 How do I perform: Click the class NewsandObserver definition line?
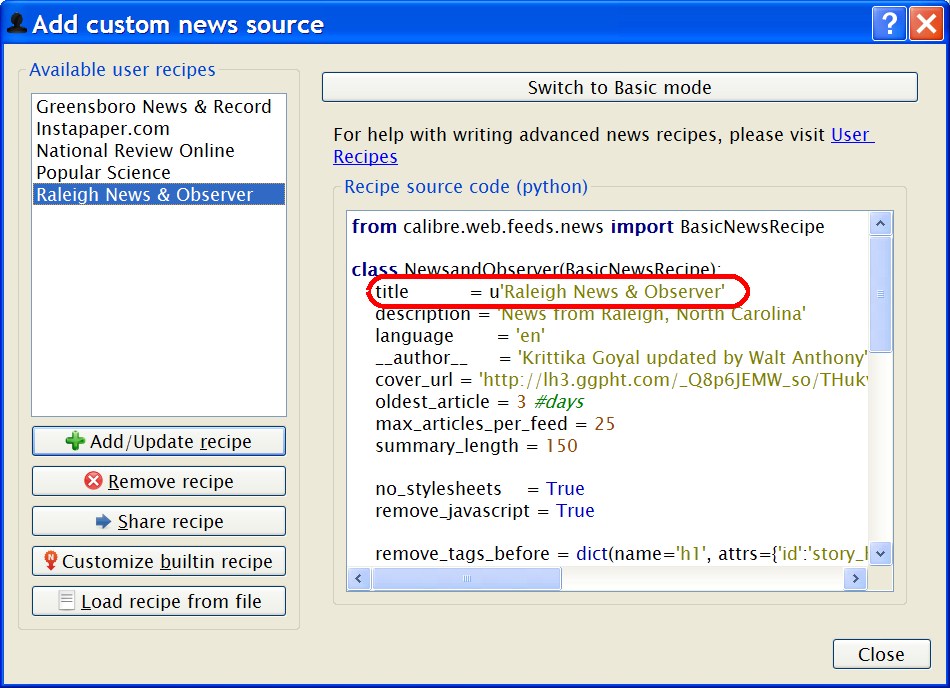pyautogui.click(x=536, y=269)
